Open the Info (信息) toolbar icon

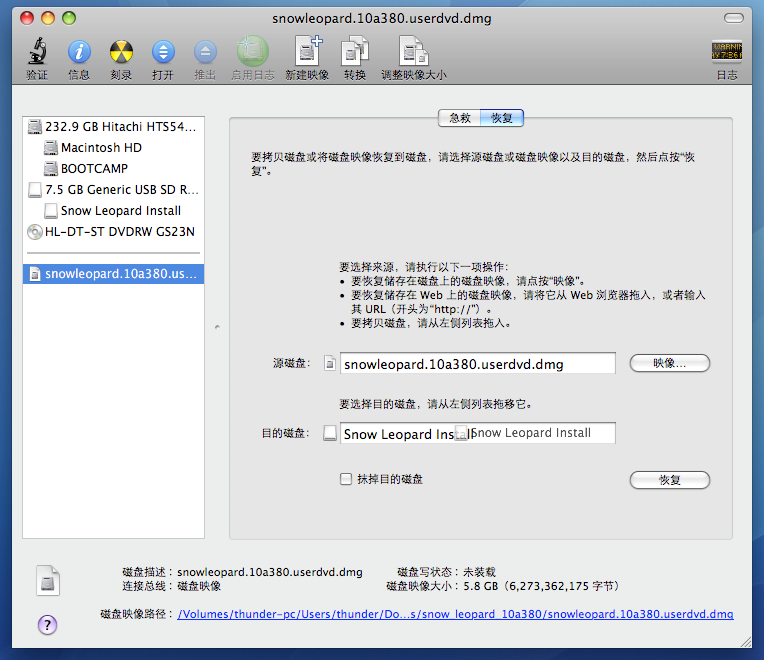(x=79, y=52)
